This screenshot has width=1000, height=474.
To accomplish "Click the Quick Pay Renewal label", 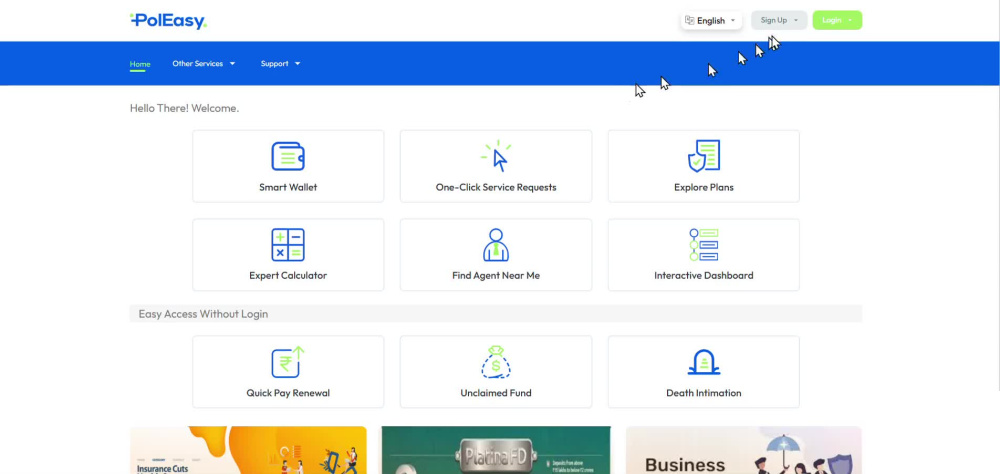I will [x=288, y=393].
